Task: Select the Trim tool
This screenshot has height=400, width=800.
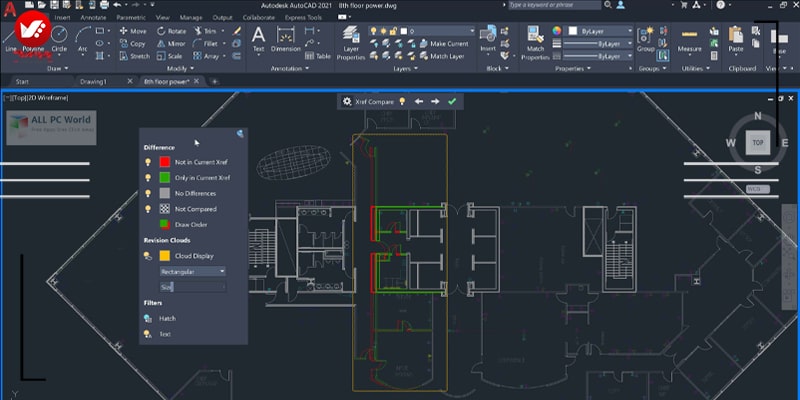Action: pyautogui.click(x=205, y=31)
